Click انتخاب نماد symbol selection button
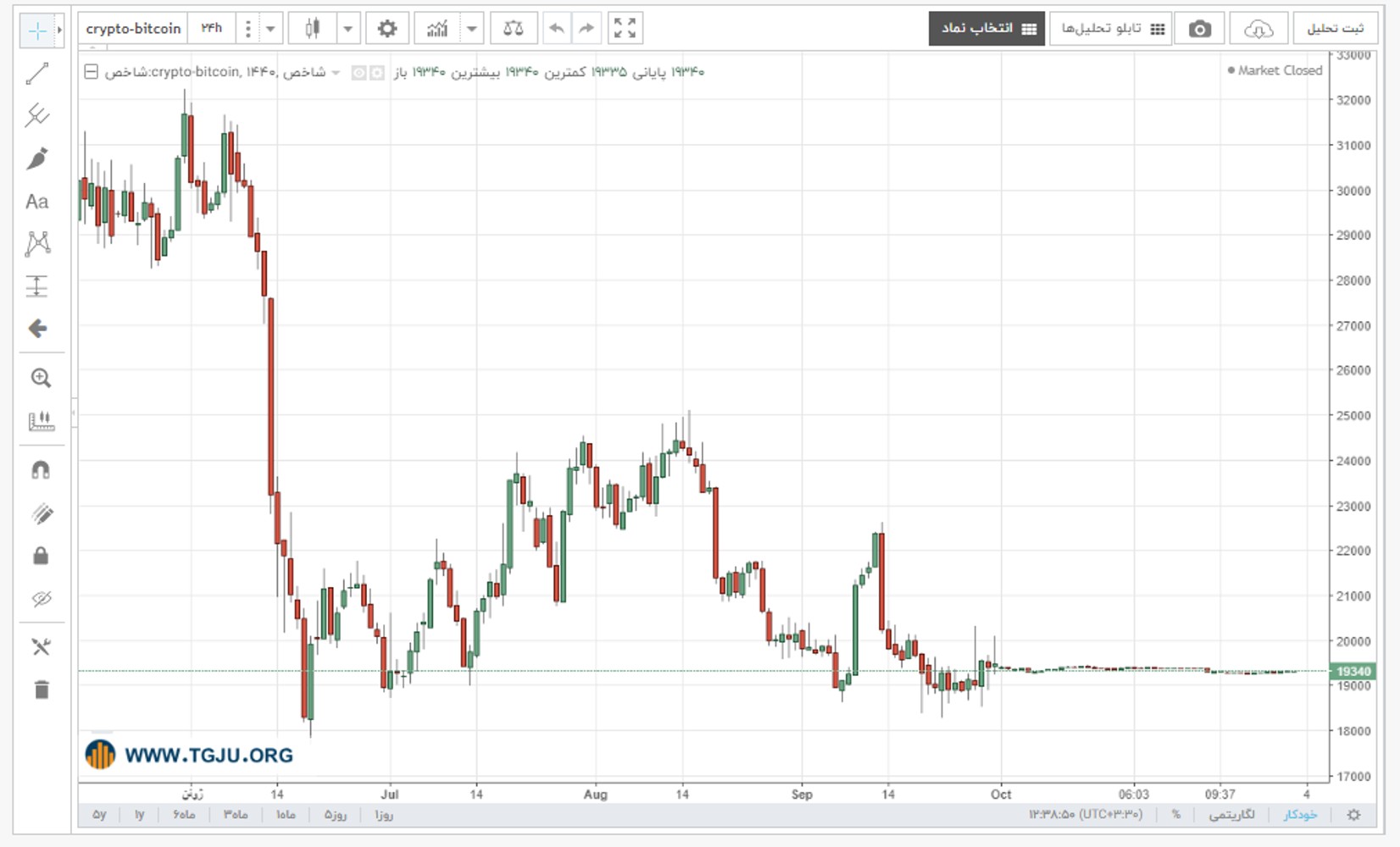 coord(986,29)
